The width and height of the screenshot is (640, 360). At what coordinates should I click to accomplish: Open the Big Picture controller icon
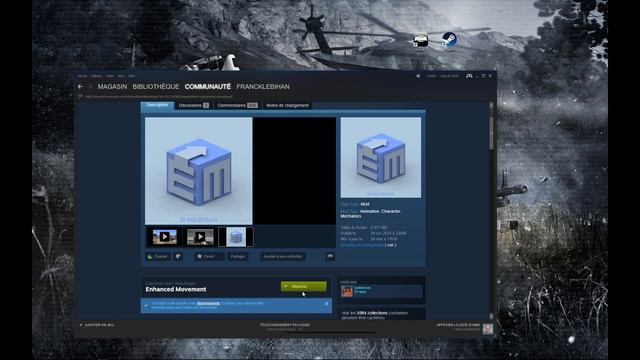469,76
